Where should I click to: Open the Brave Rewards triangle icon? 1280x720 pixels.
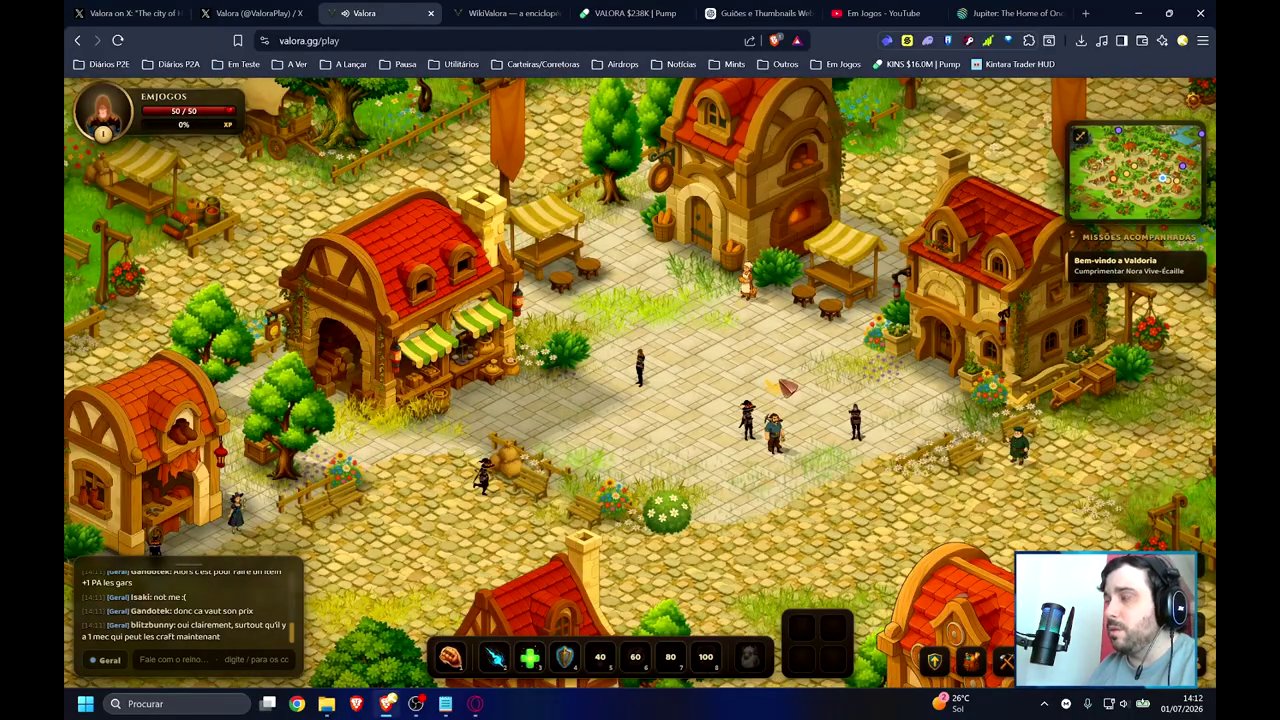click(x=797, y=41)
